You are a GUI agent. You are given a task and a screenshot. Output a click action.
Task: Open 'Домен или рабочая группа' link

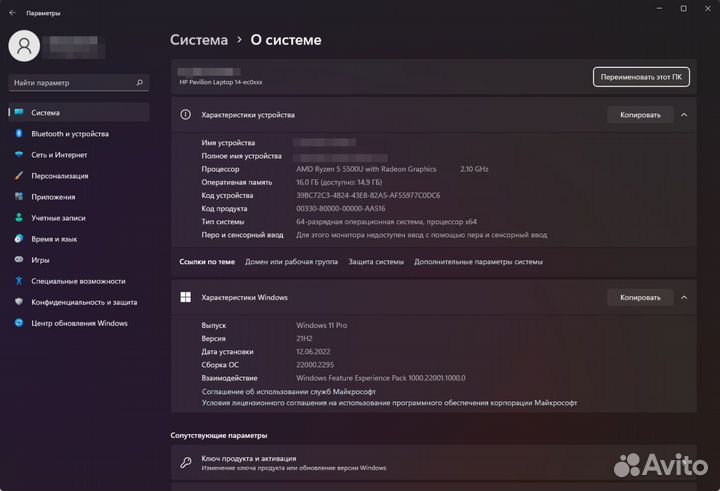point(291,262)
